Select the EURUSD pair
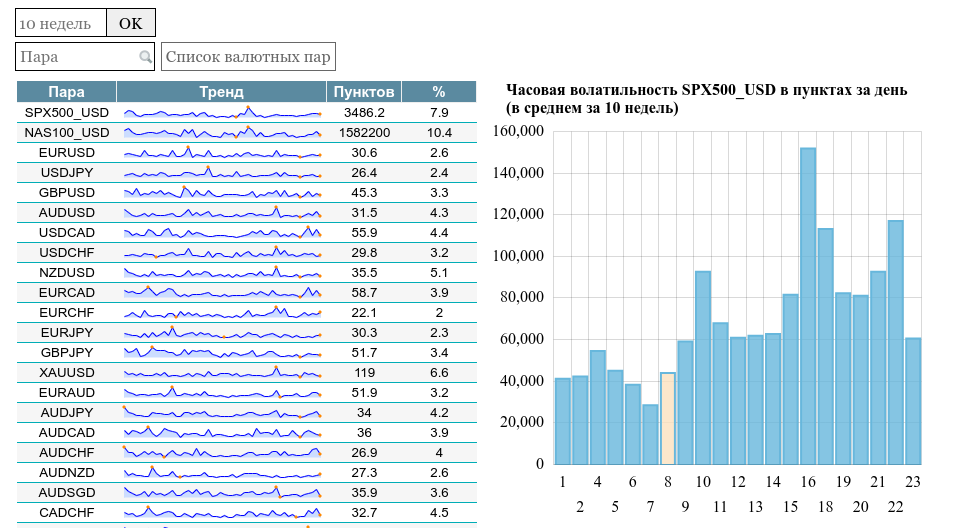Screen dimensions: 953x528 (67, 153)
